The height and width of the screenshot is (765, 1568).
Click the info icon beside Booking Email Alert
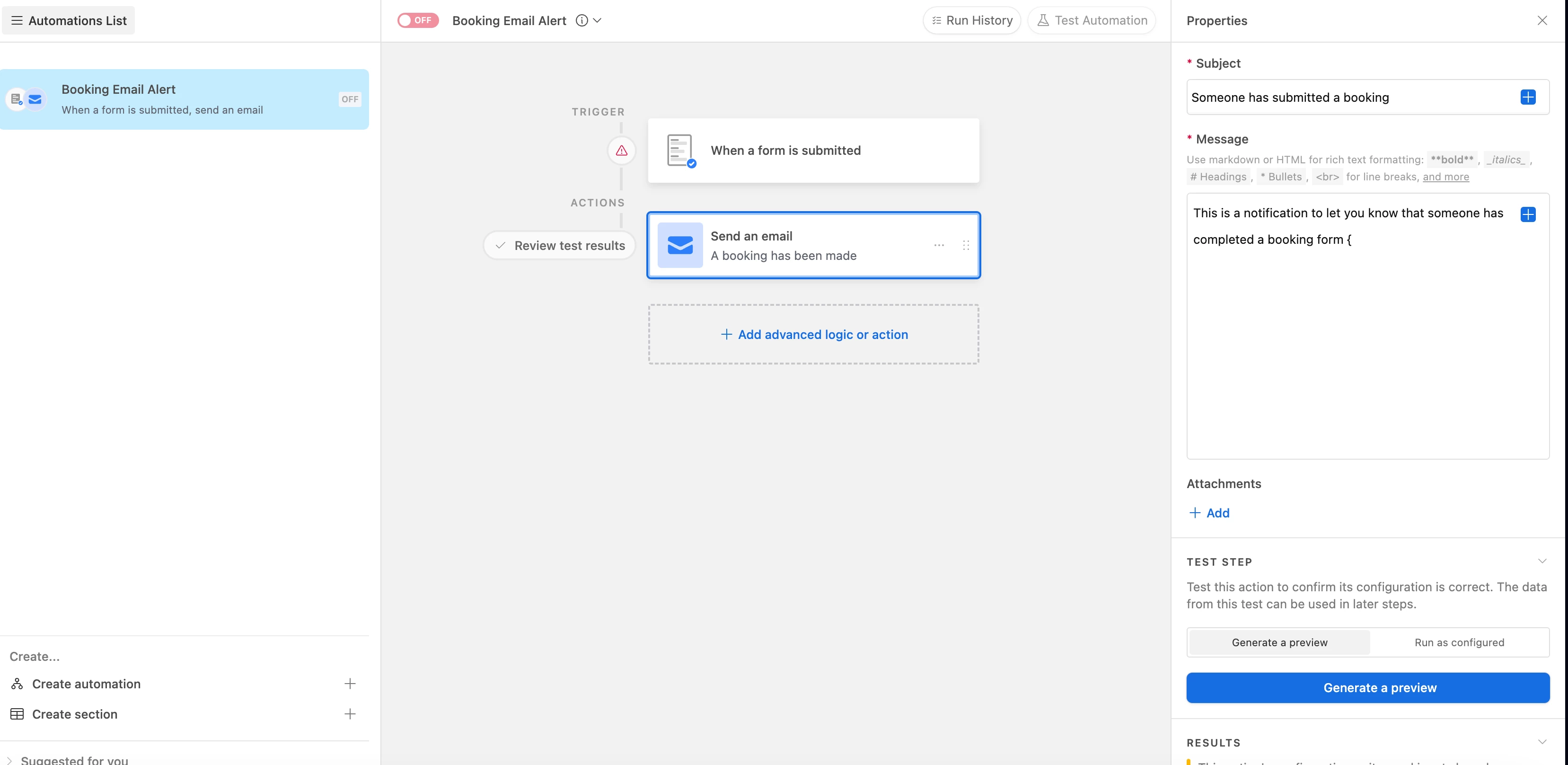(582, 21)
